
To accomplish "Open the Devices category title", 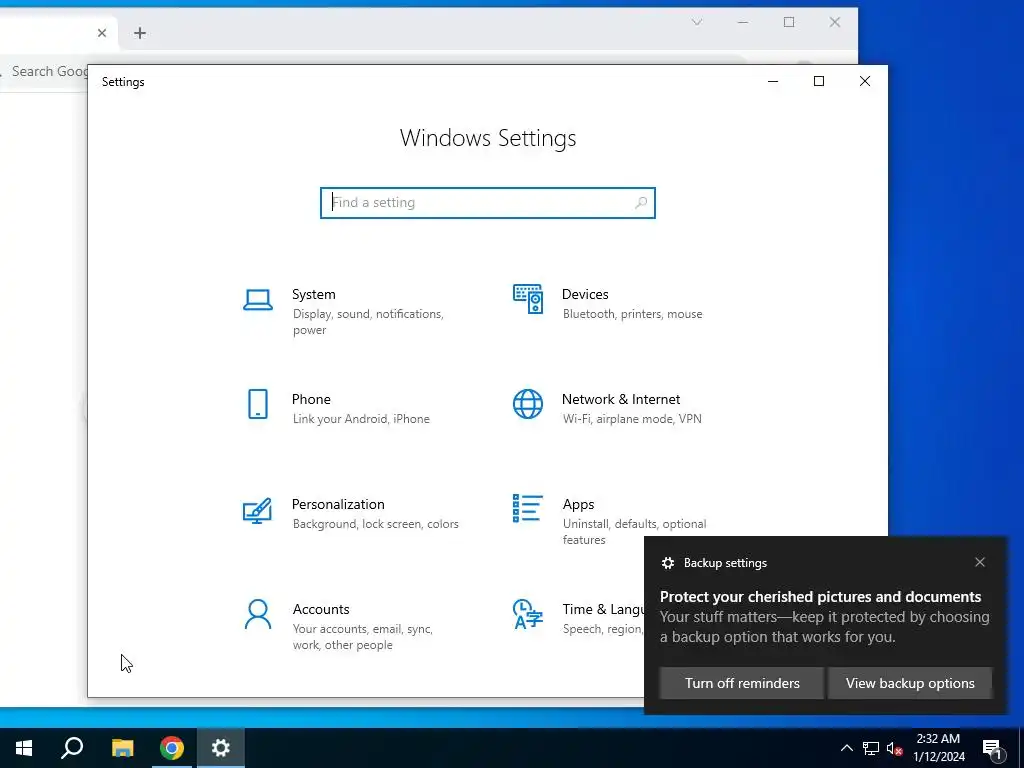I will tap(585, 295).
